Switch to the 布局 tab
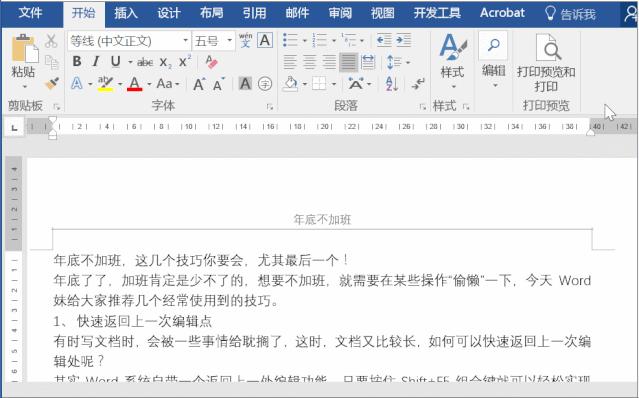The image size is (639, 398). [x=212, y=13]
